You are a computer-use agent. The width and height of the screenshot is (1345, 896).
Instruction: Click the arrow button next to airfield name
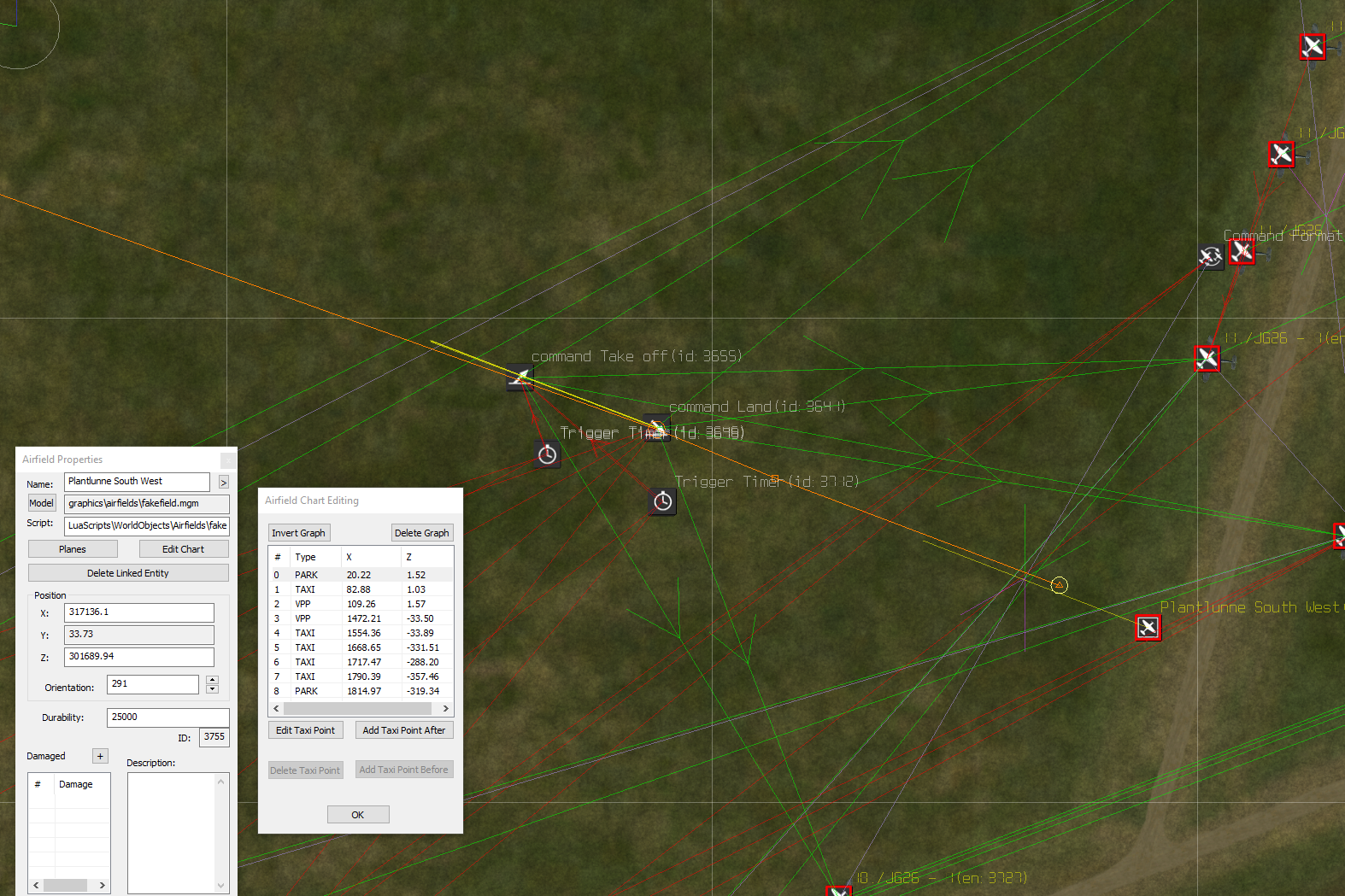[x=224, y=483]
